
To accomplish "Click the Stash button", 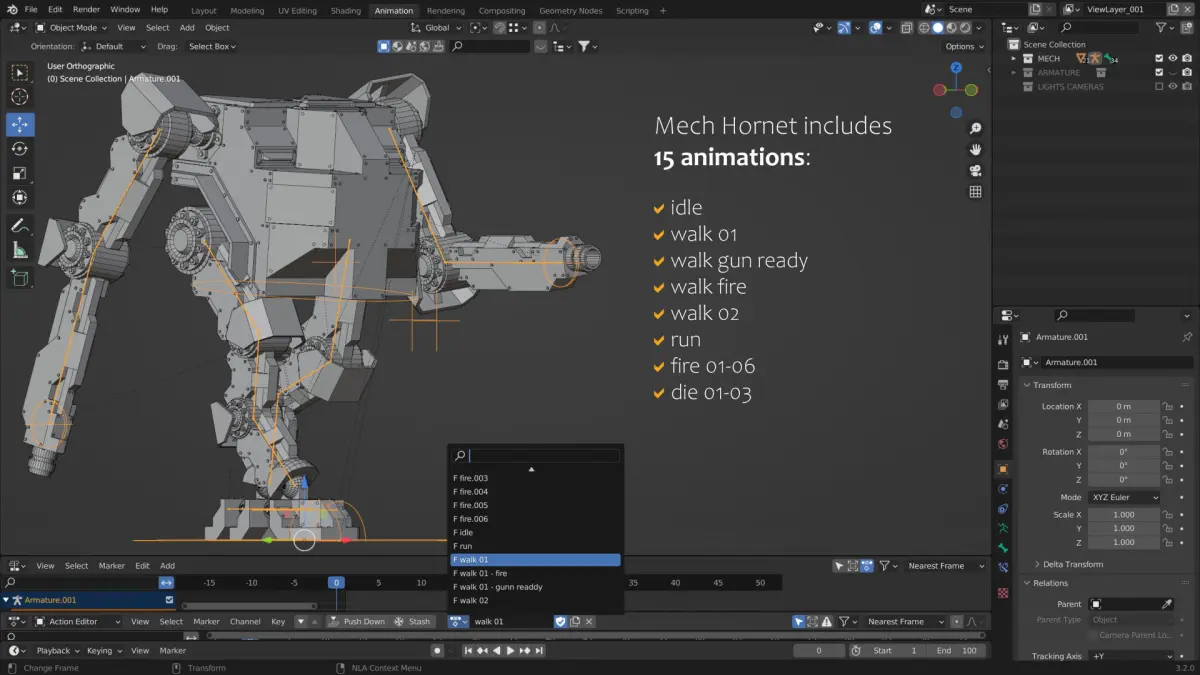I will pos(412,621).
